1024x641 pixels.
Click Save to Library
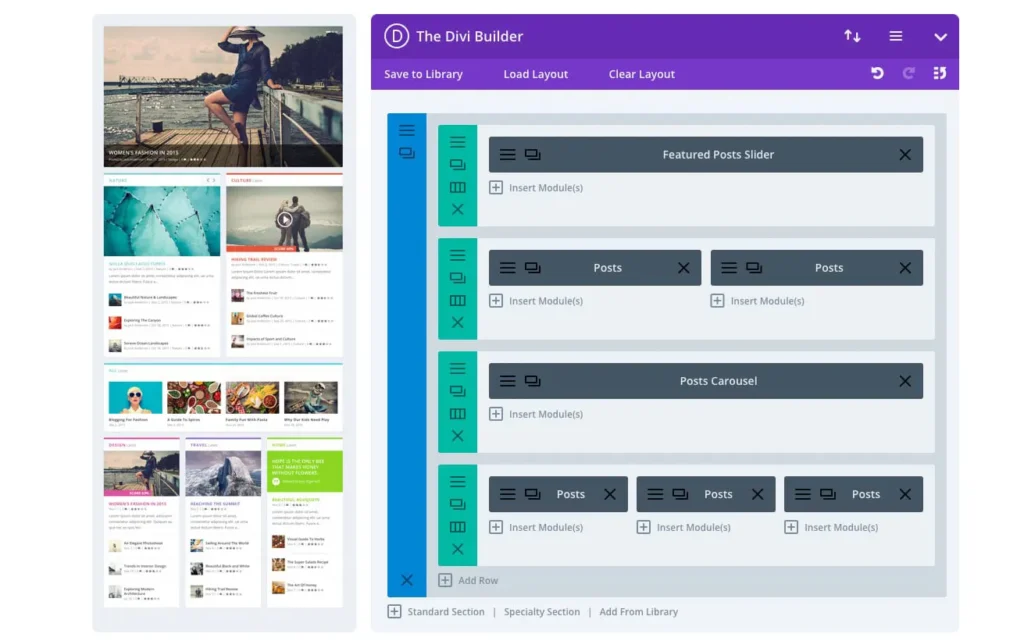423,74
